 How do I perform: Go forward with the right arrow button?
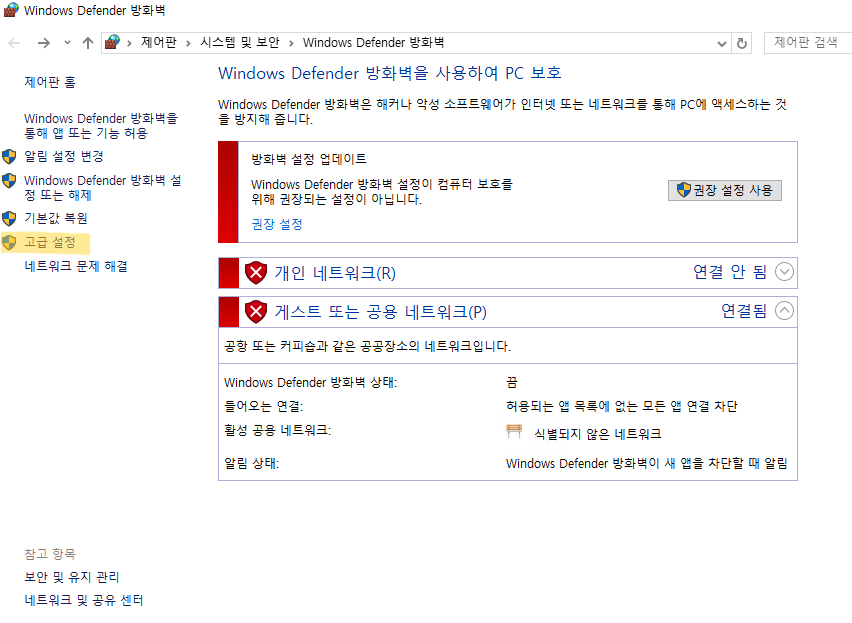[x=44, y=43]
